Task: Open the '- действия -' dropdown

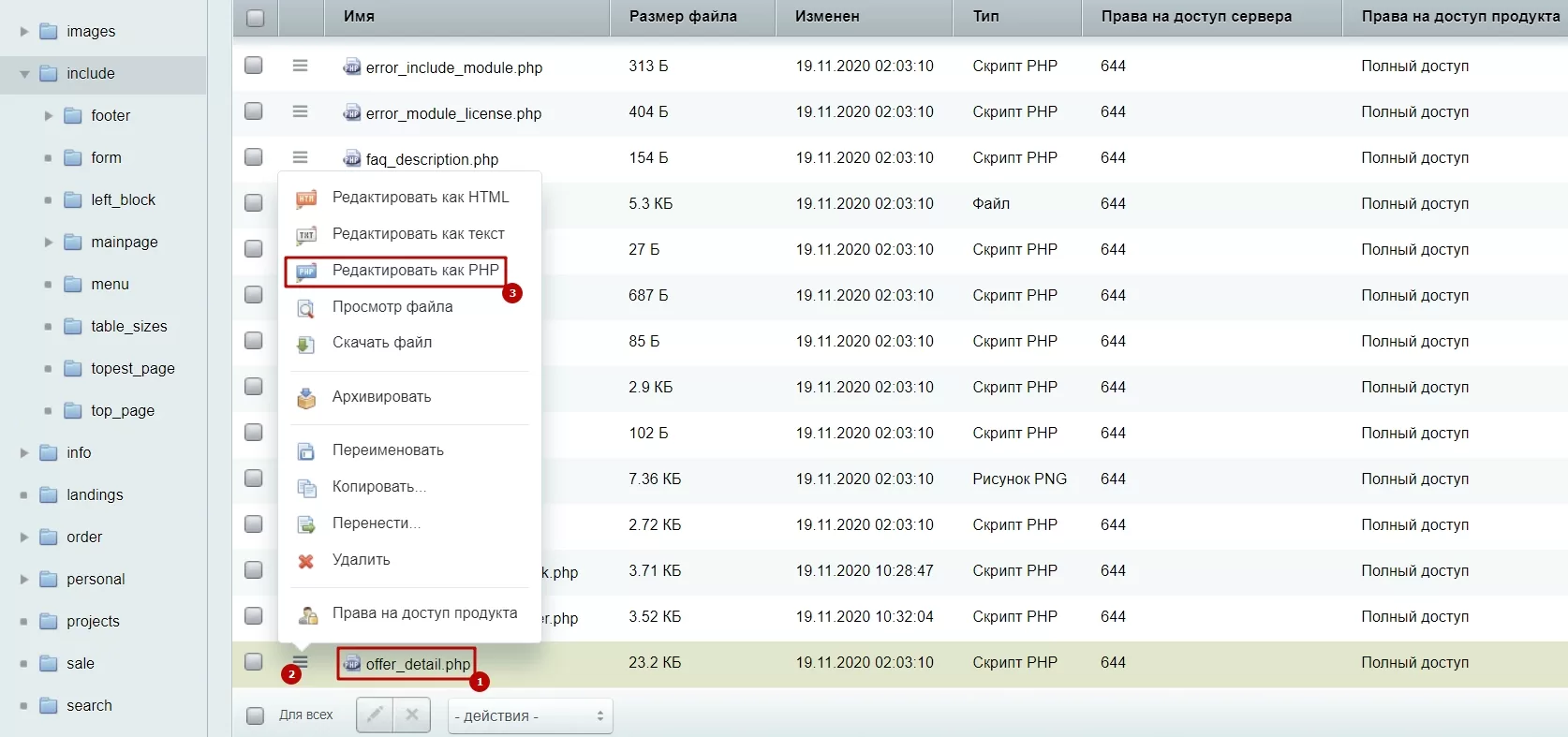Action: click(530, 715)
